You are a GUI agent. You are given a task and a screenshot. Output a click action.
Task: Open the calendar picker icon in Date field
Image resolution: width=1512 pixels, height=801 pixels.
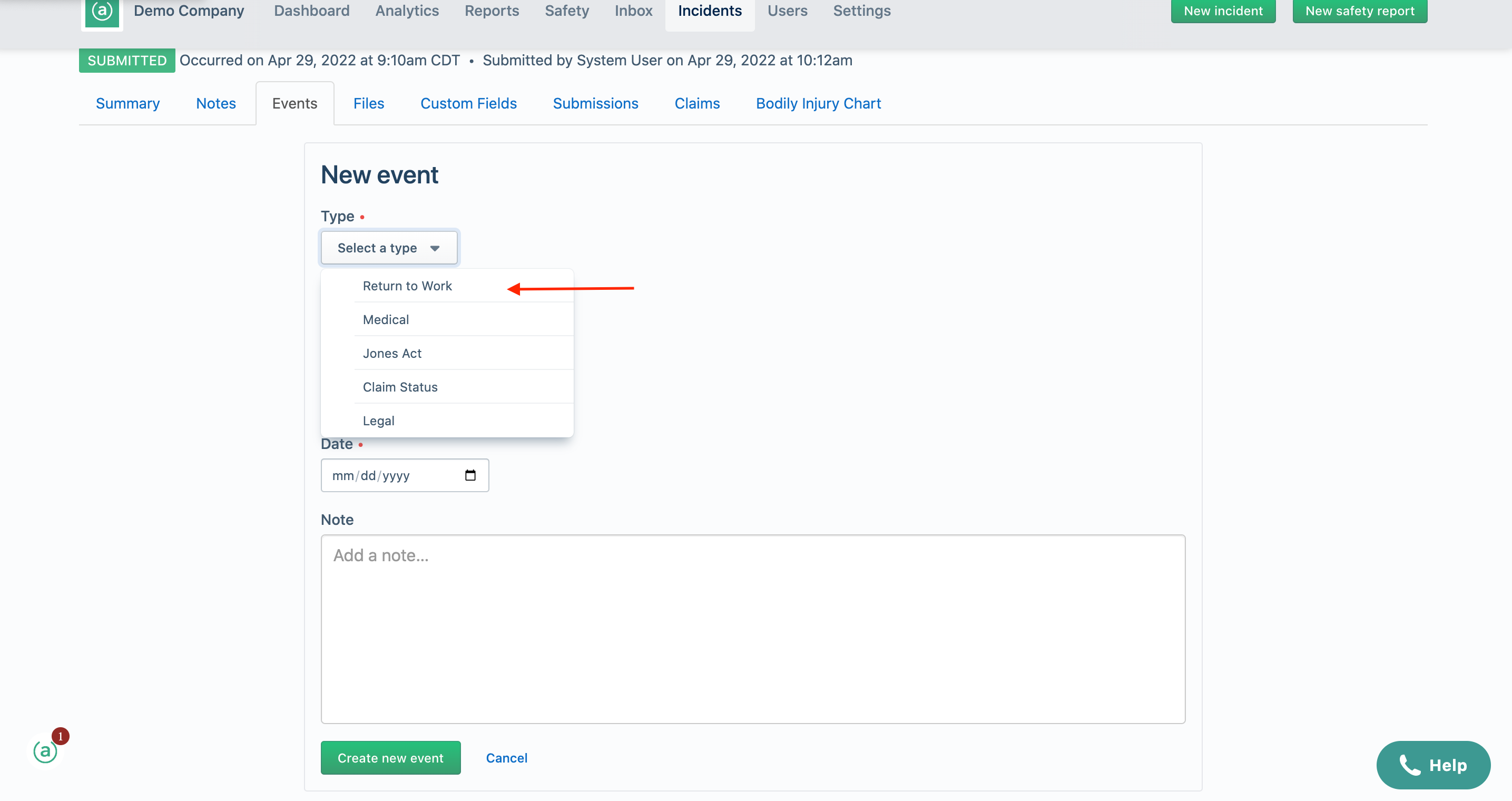(470, 475)
